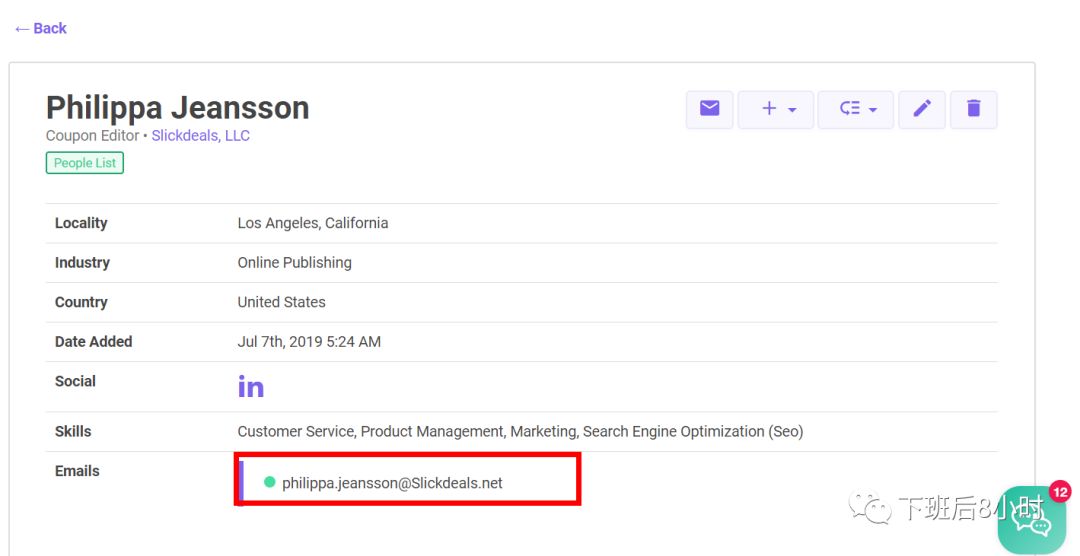
Task: Click the Social row label
Action: pos(76,381)
